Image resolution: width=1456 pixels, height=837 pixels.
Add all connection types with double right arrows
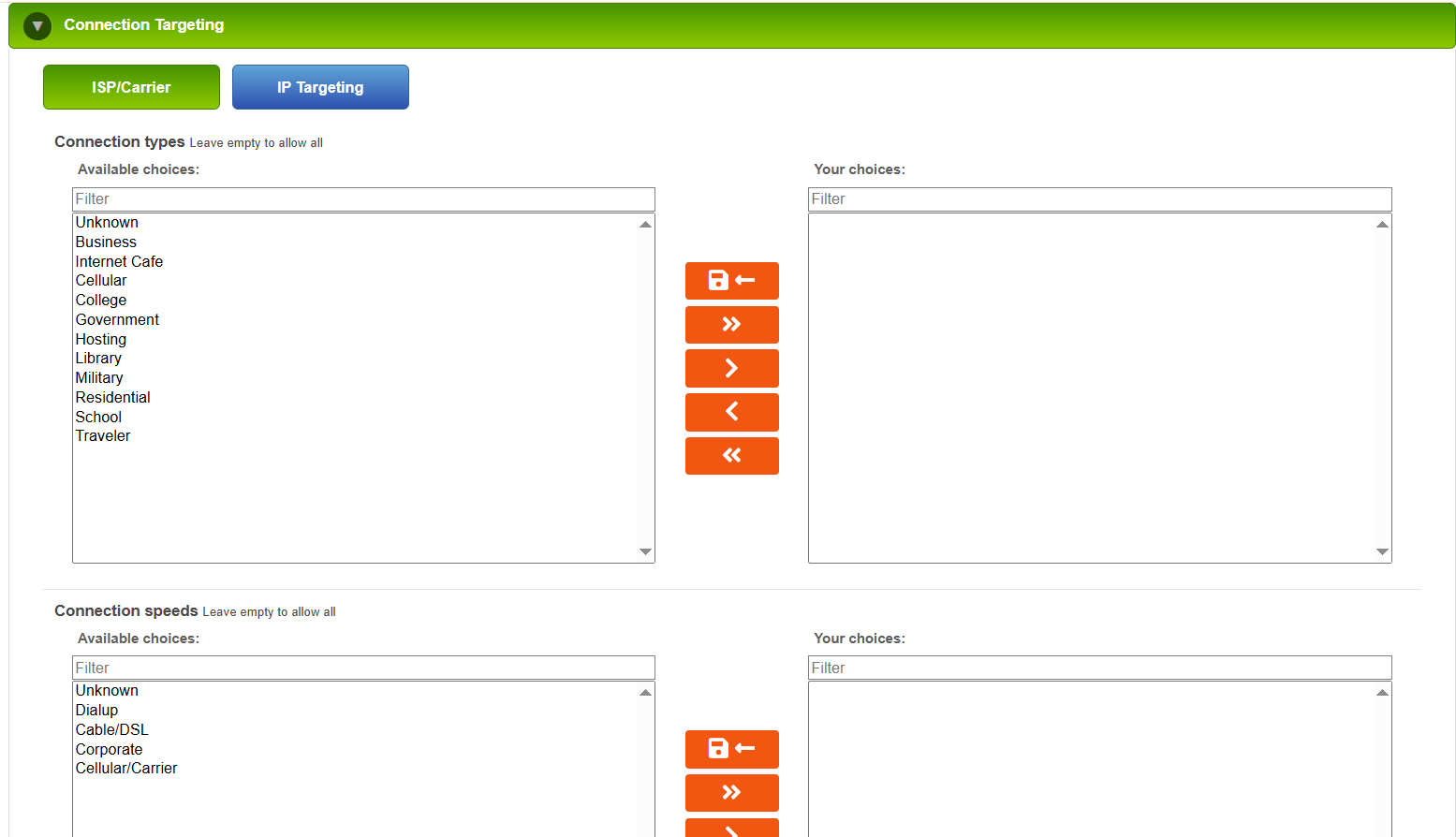[732, 325]
